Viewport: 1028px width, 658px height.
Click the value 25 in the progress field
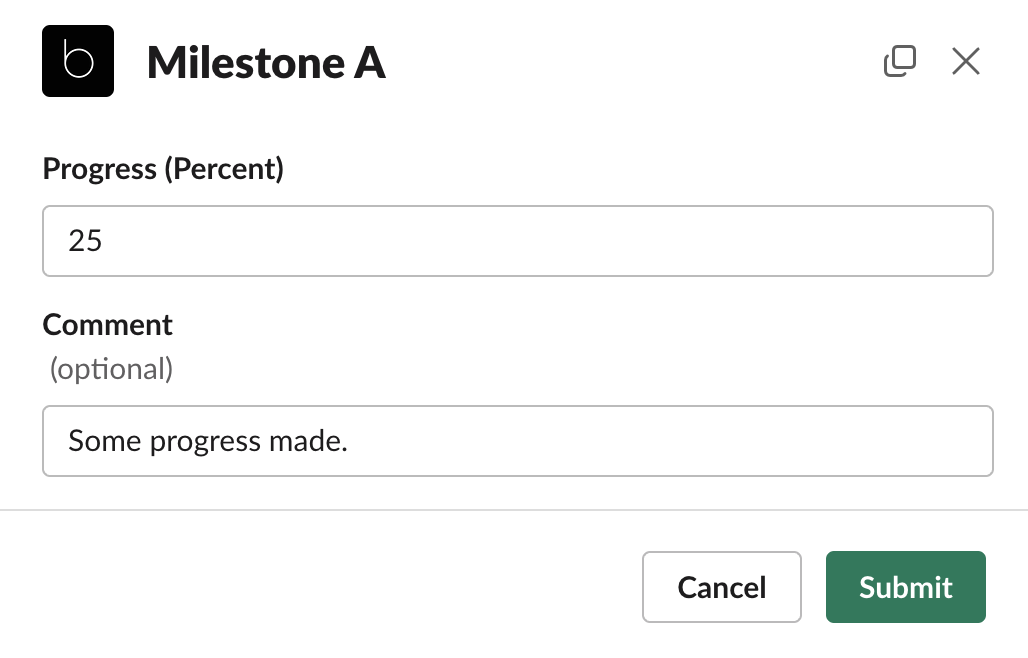[85, 241]
